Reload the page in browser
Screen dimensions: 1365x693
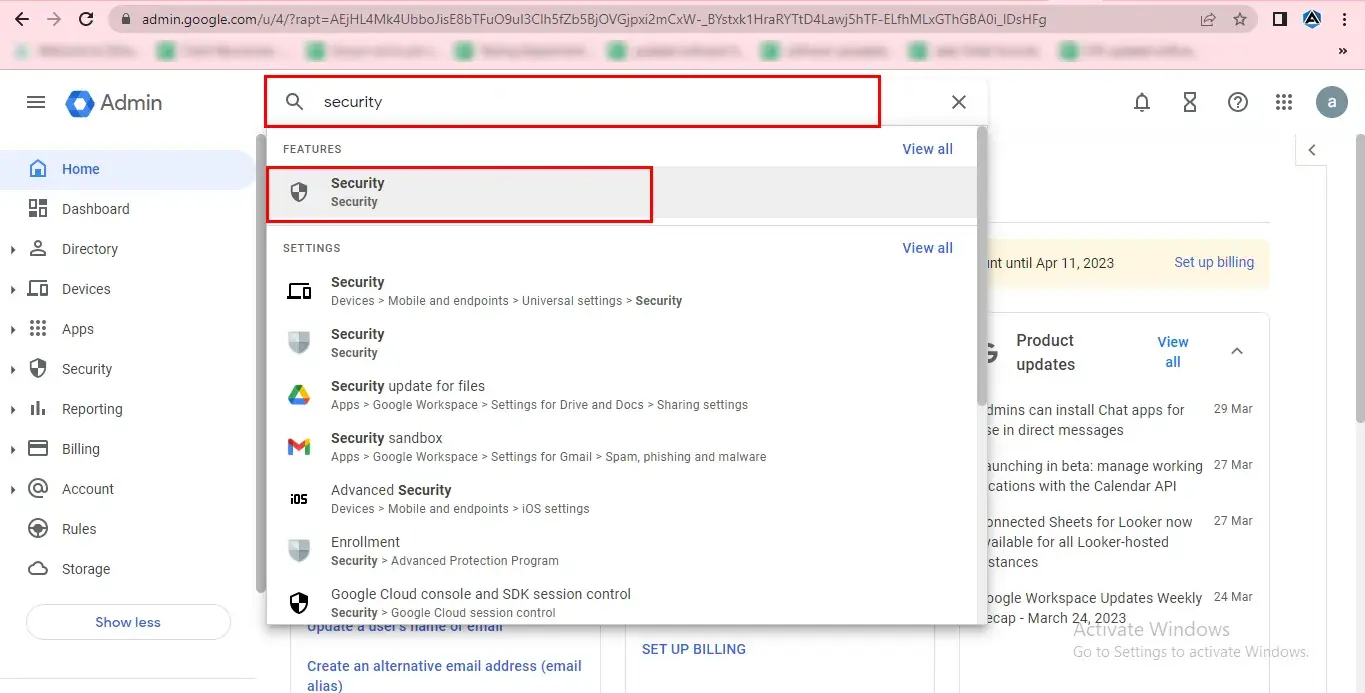(86, 19)
